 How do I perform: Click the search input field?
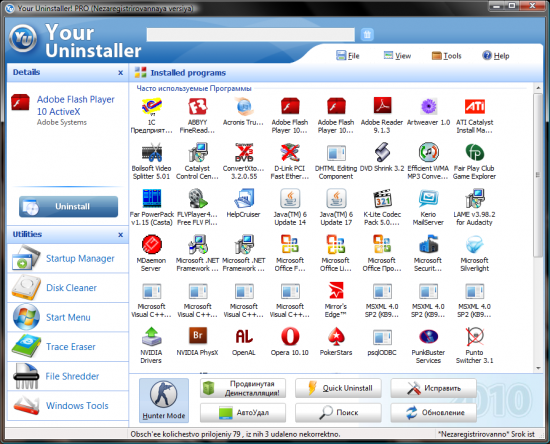click(x=251, y=35)
